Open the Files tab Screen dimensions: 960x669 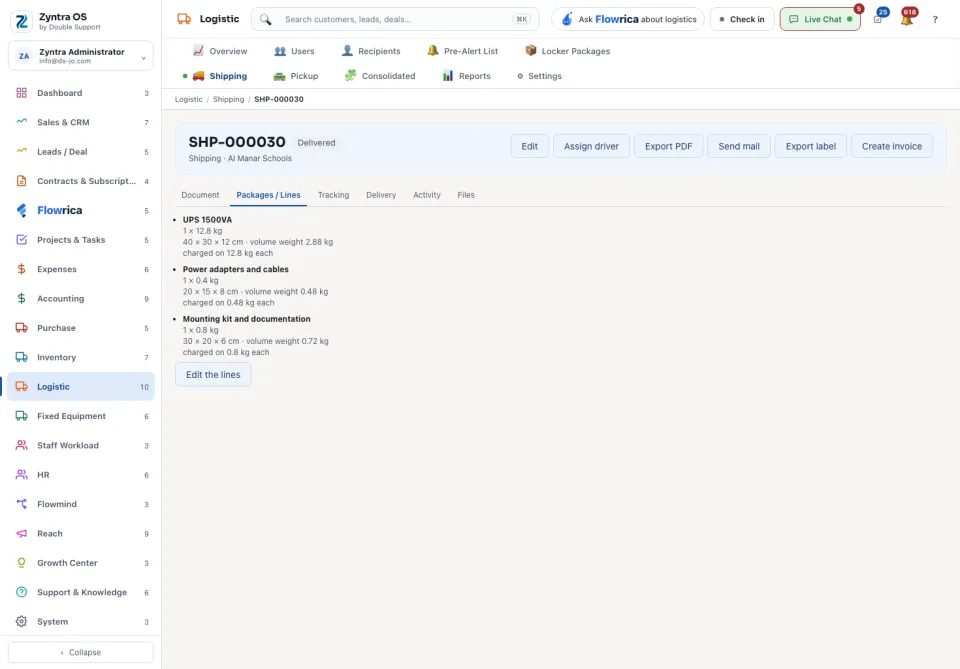(466, 195)
